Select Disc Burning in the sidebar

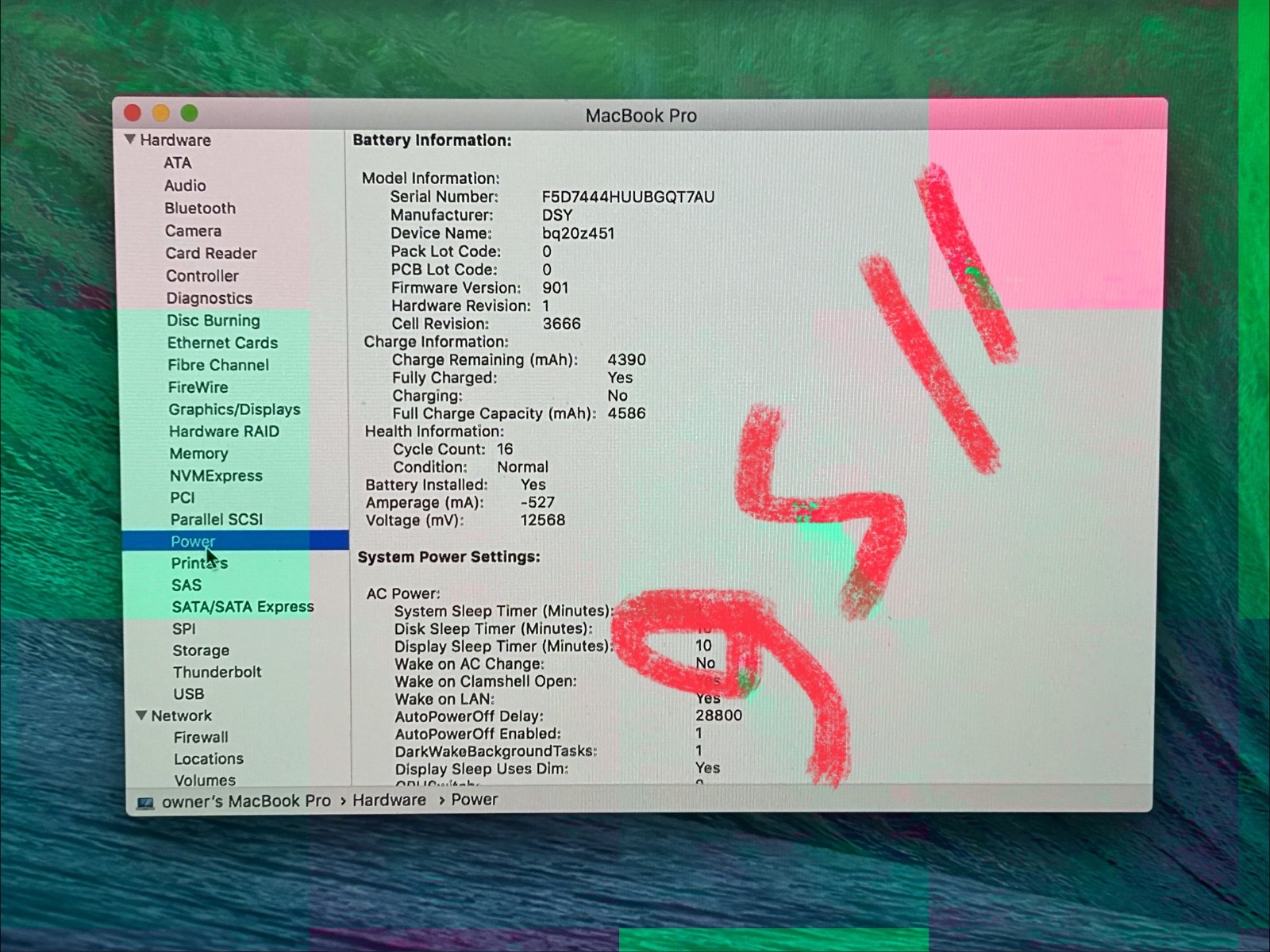coord(214,321)
